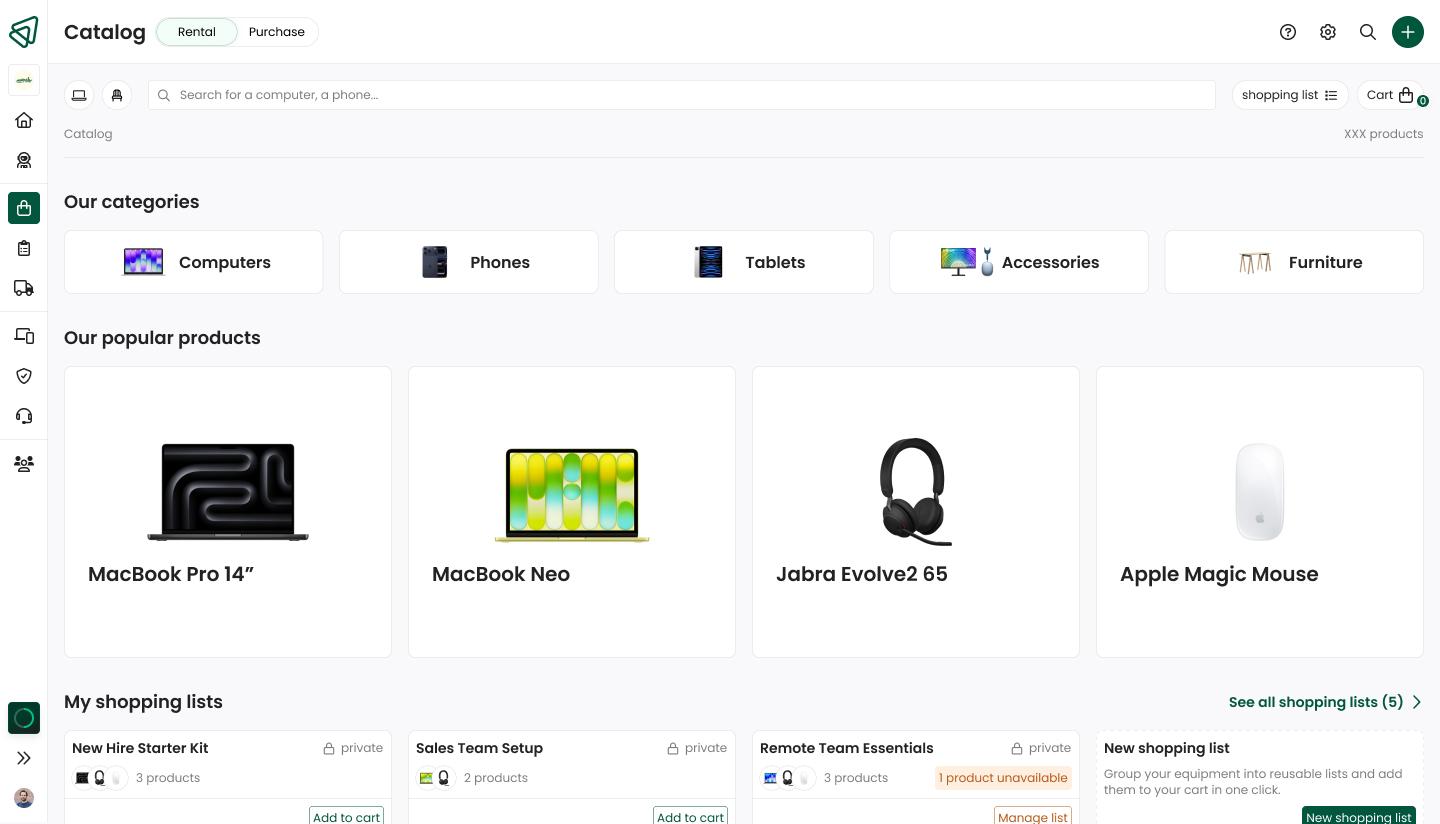Image resolution: width=1440 pixels, height=824 pixels.
Task: Click 3 products under New Hire Starter Kit
Action: pyautogui.click(x=168, y=778)
